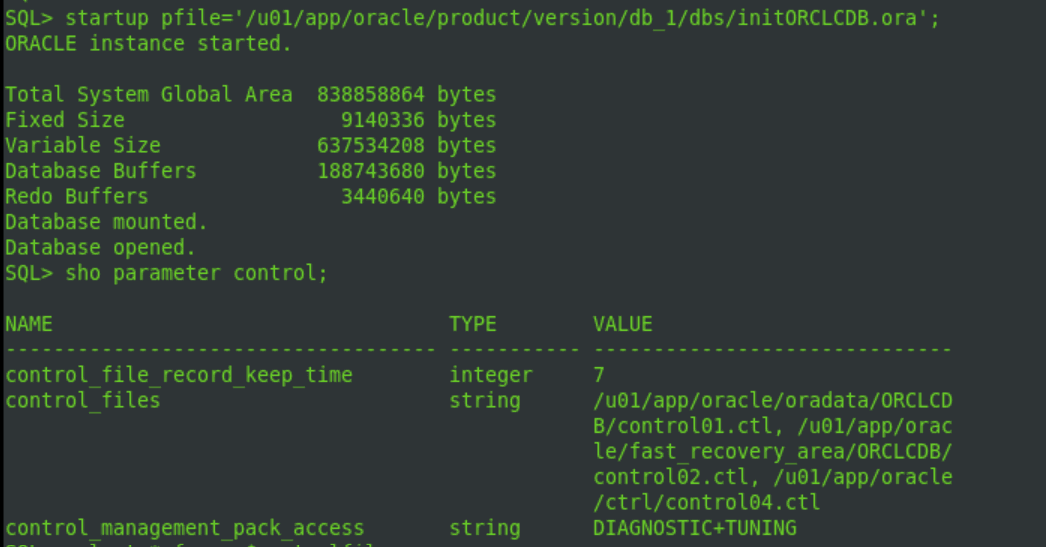1046x547 pixels.
Task: Click the NAME column header
Action: 29,324
